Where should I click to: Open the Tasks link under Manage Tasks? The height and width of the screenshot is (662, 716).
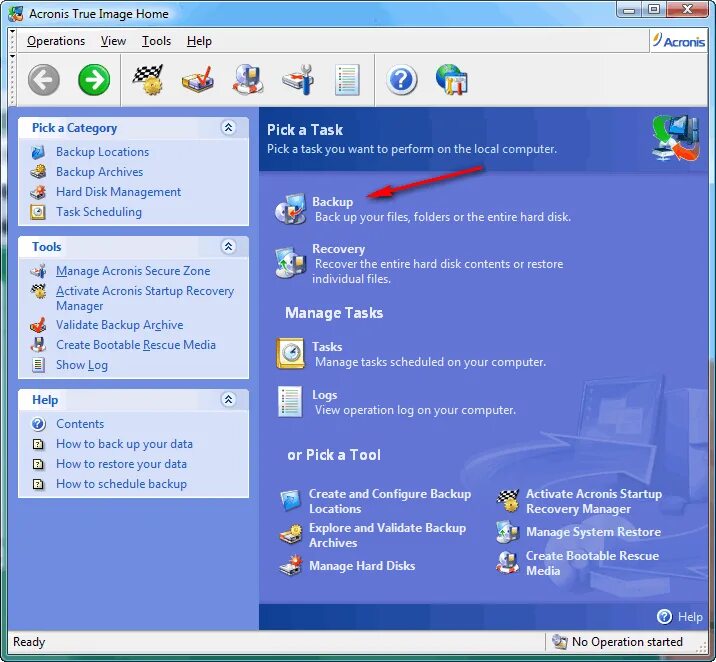[327, 347]
